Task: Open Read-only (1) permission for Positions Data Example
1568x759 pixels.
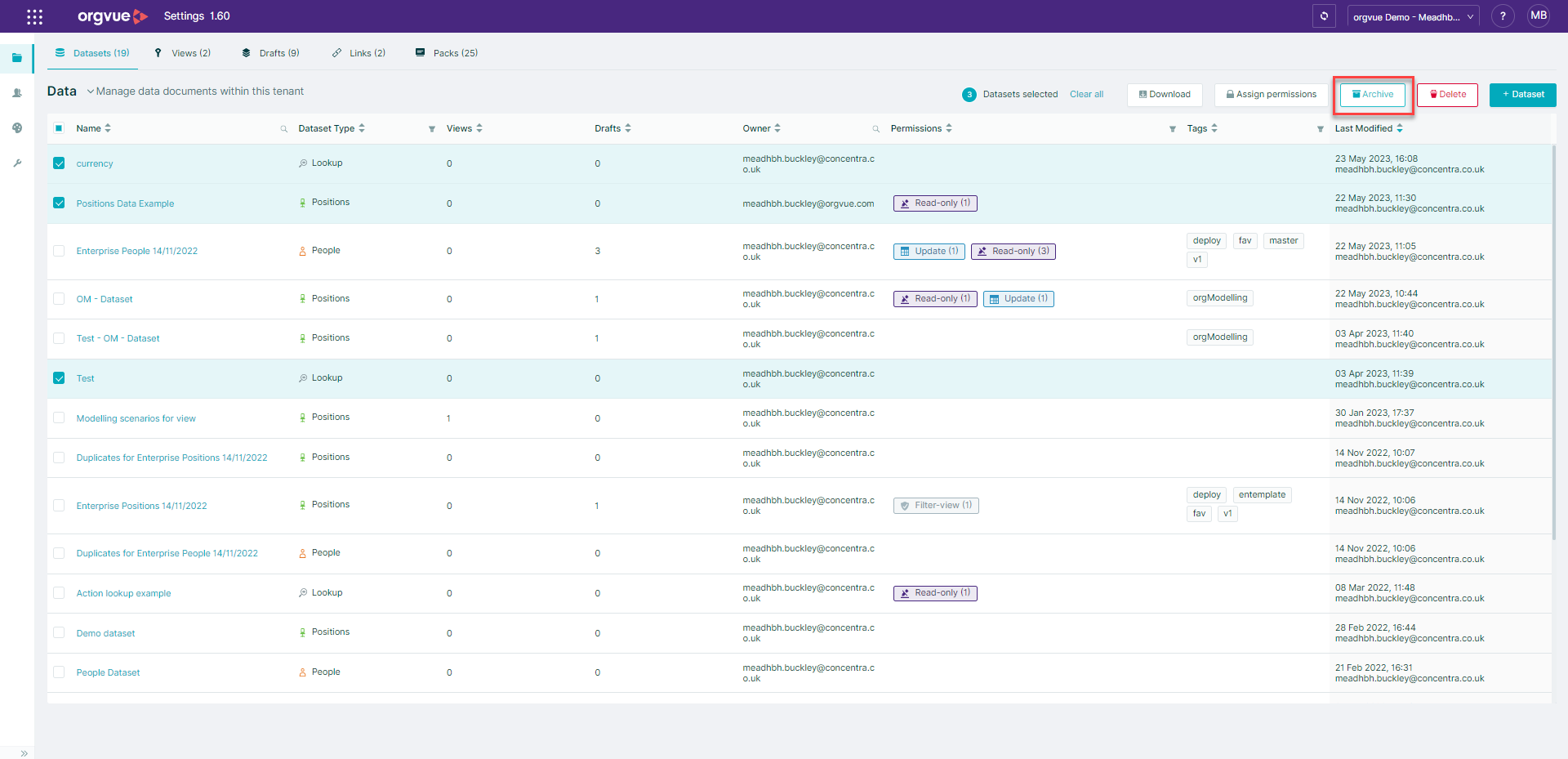Action: click(935, 203)
